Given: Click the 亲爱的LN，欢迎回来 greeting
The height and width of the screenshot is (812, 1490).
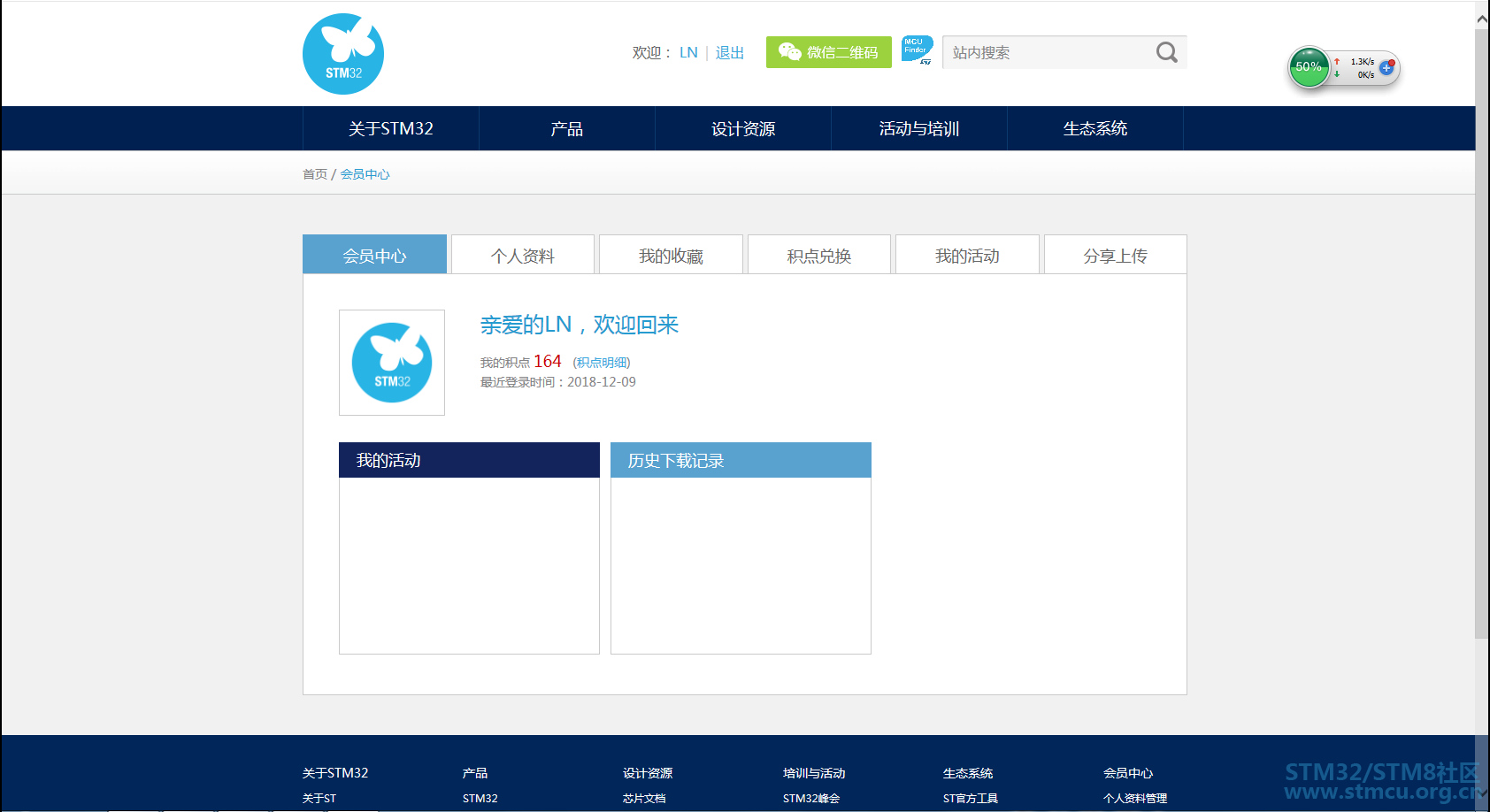Looking at the screenshot, I should coord(580,325).
